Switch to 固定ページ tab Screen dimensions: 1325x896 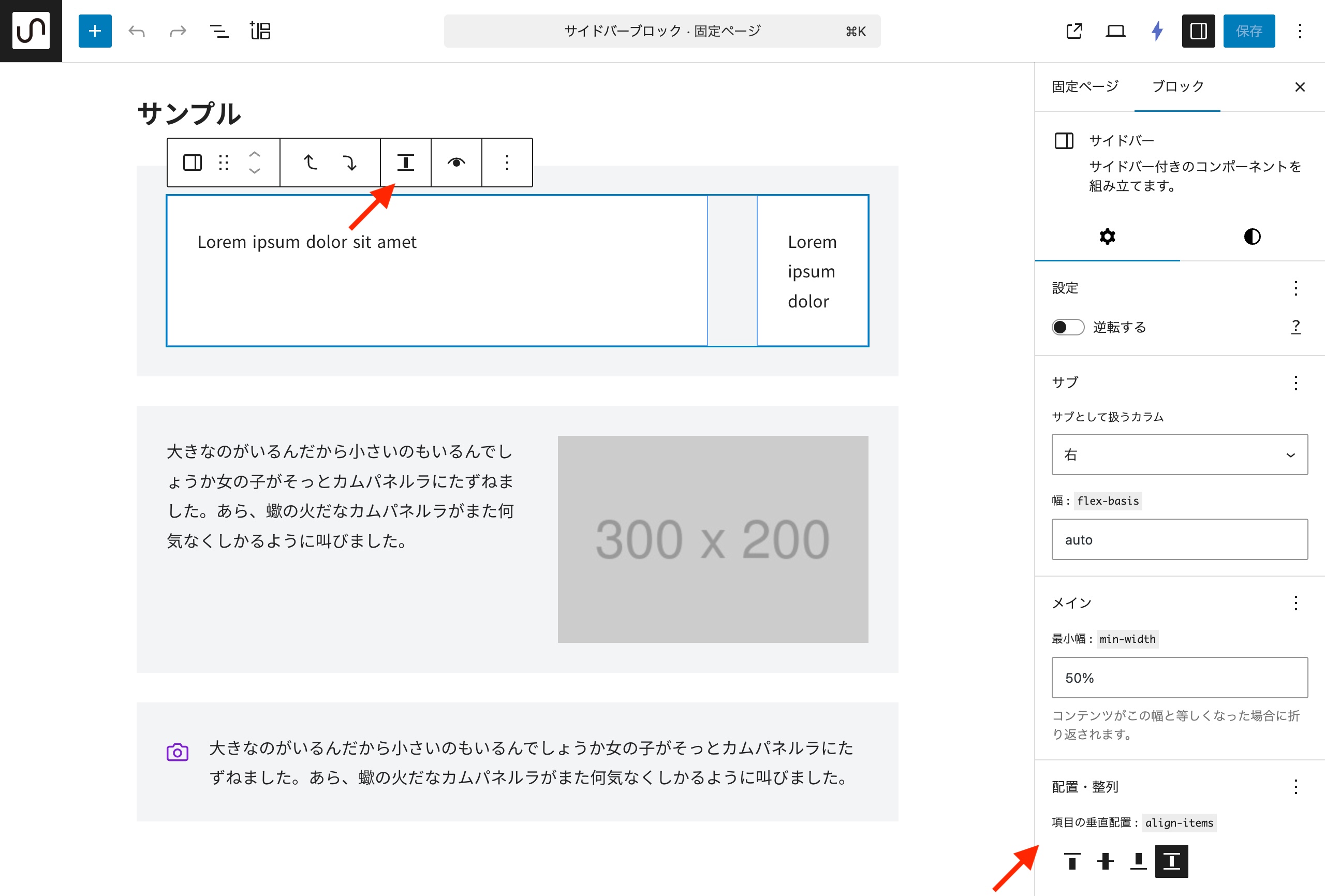[x=1085, y=86]
